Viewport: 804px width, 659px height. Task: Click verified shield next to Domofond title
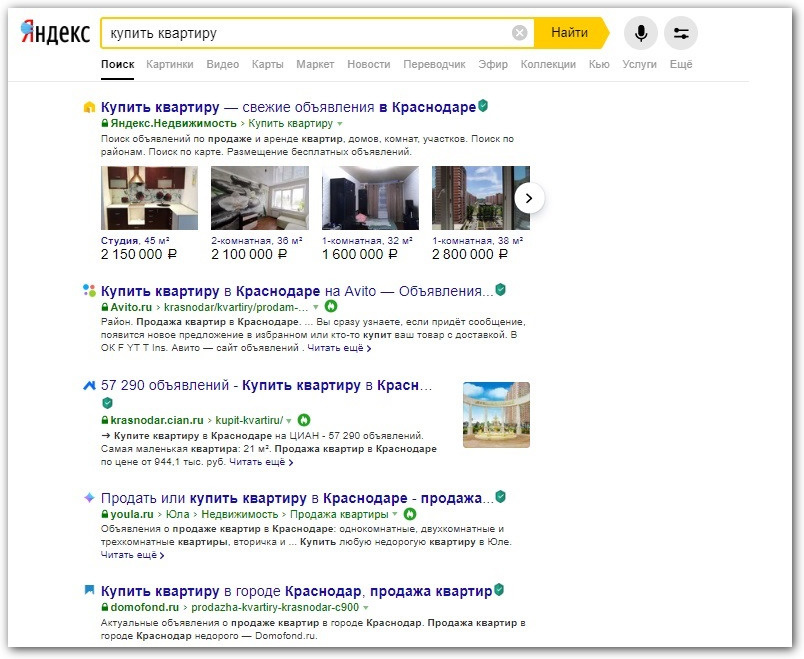point(498,590)
